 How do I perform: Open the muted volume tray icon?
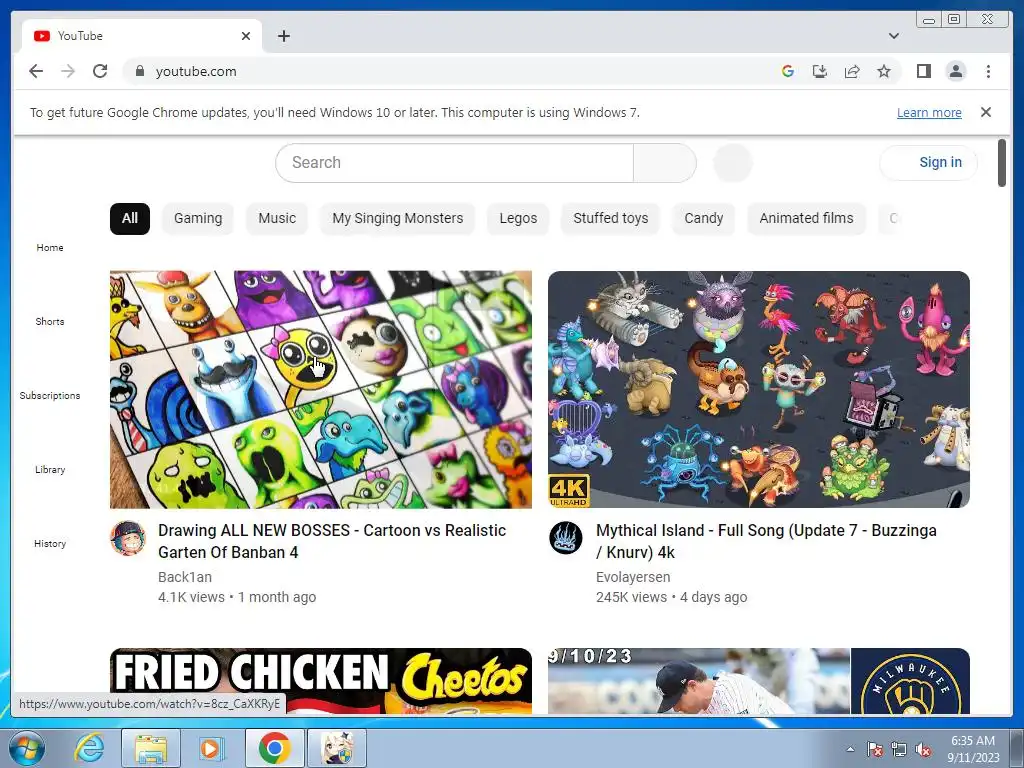pos(923,750)
